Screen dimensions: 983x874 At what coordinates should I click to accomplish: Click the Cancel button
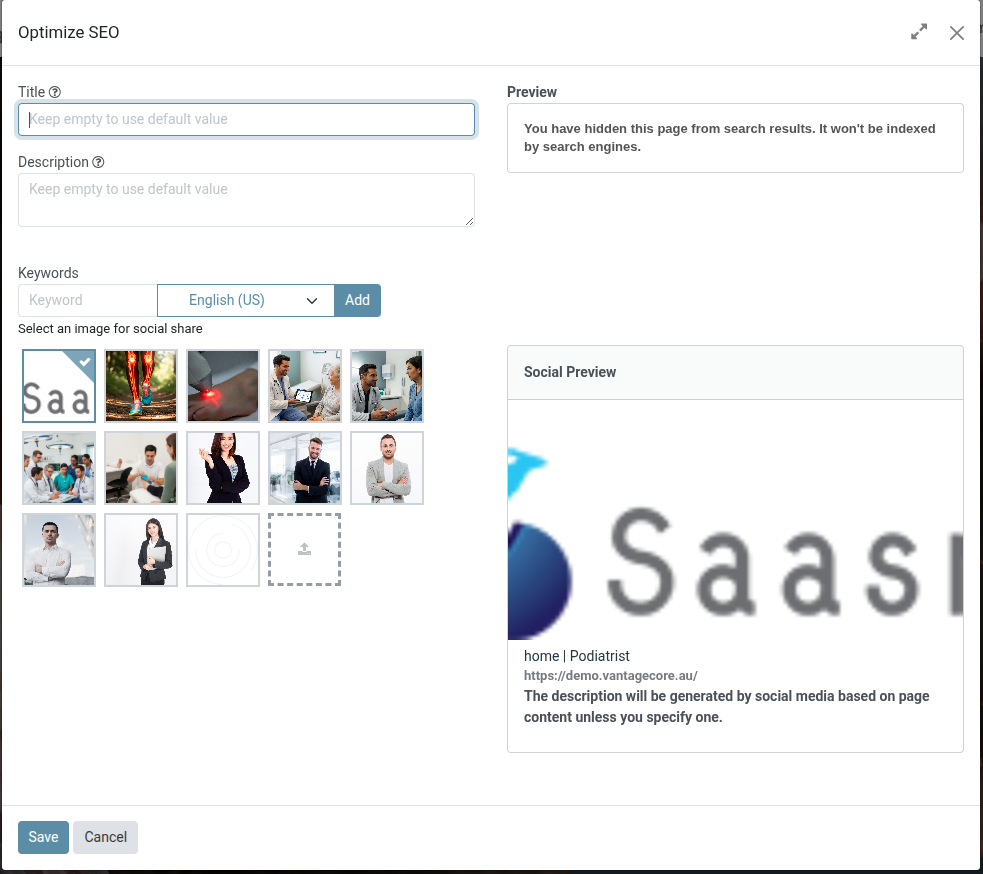(x=105, y=837)
